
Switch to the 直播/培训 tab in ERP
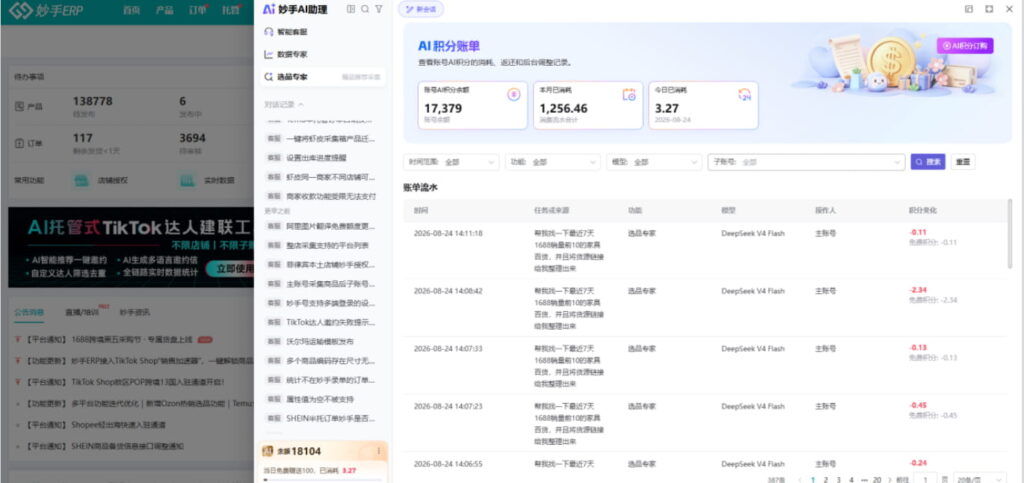(82, 312)
